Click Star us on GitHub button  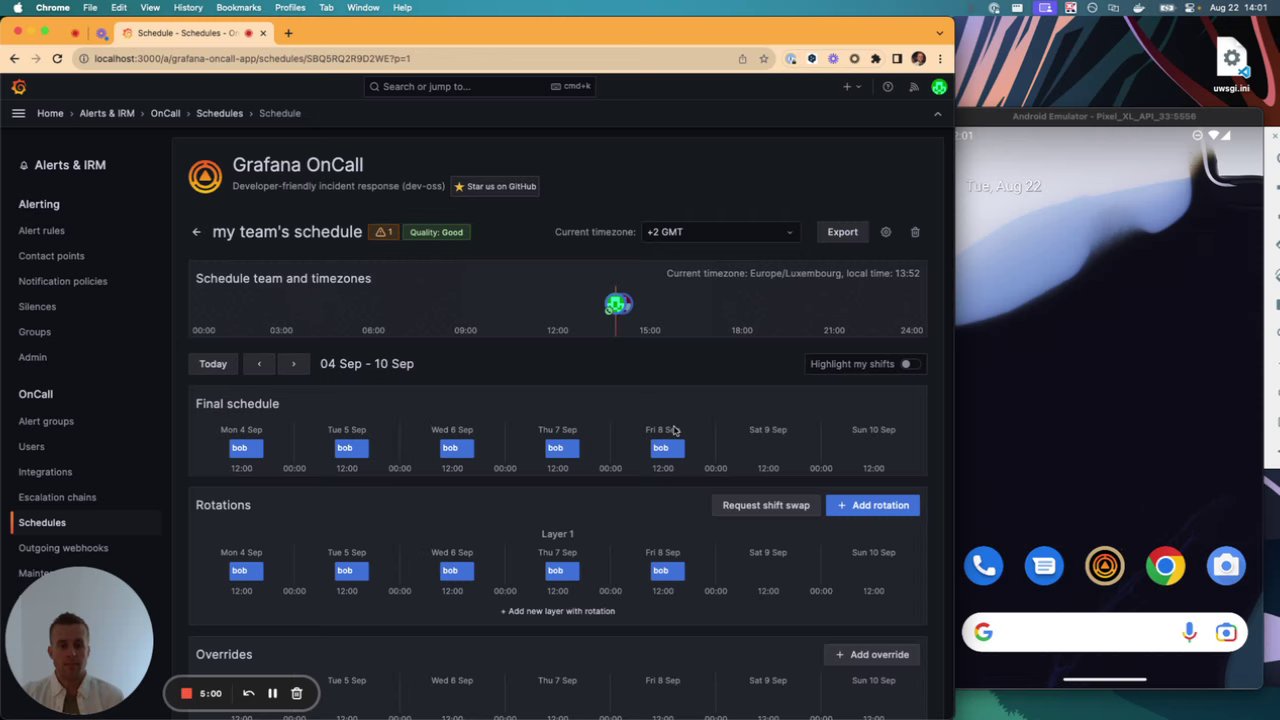(x=495, y=187)
